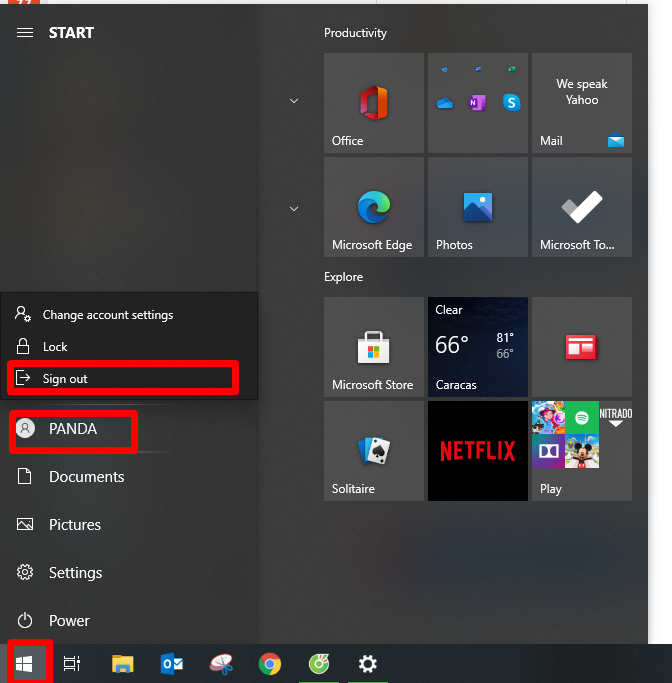Image resolution: width=672 pixels, height=683 pixels.
Task: Open the Settings gear on the taskbar
Action: tap(368, 664)
